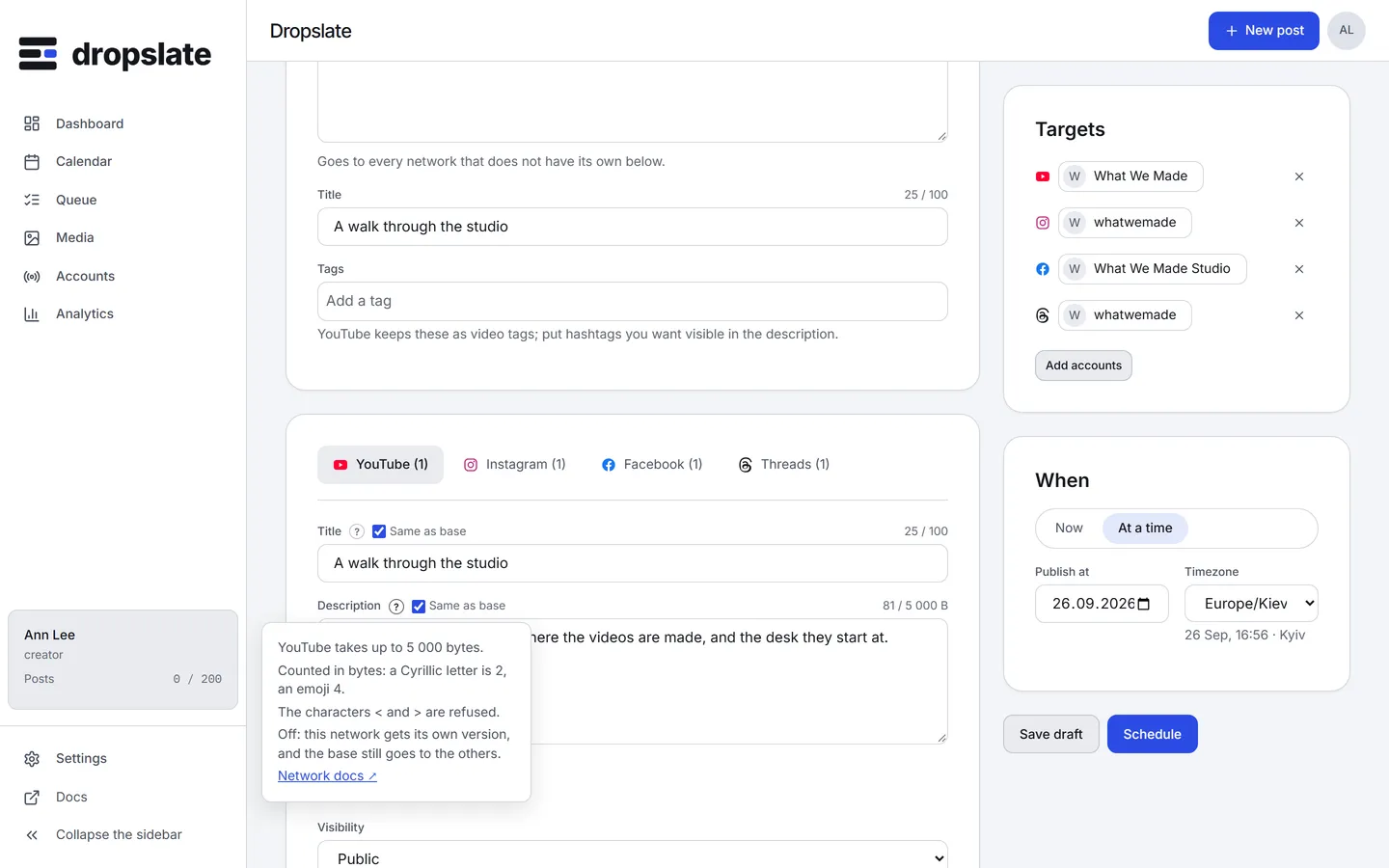Viewport: 1389px width, 868px height.
Task: Switch to the Facebook (1) tab
Action: [x=652, y=465]
